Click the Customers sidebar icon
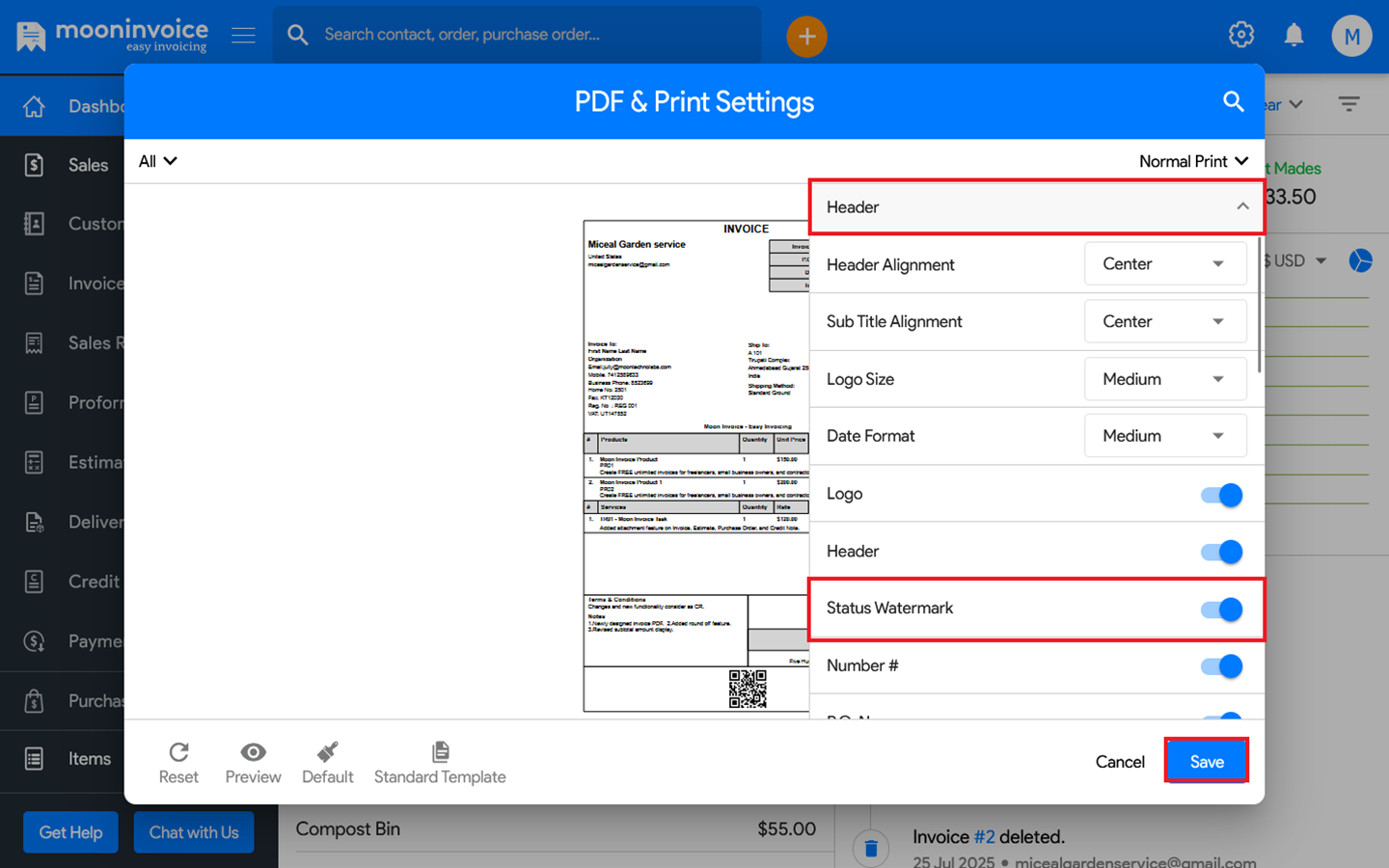The width and height of the screenshot is (1389, 868). pos(34,224)
